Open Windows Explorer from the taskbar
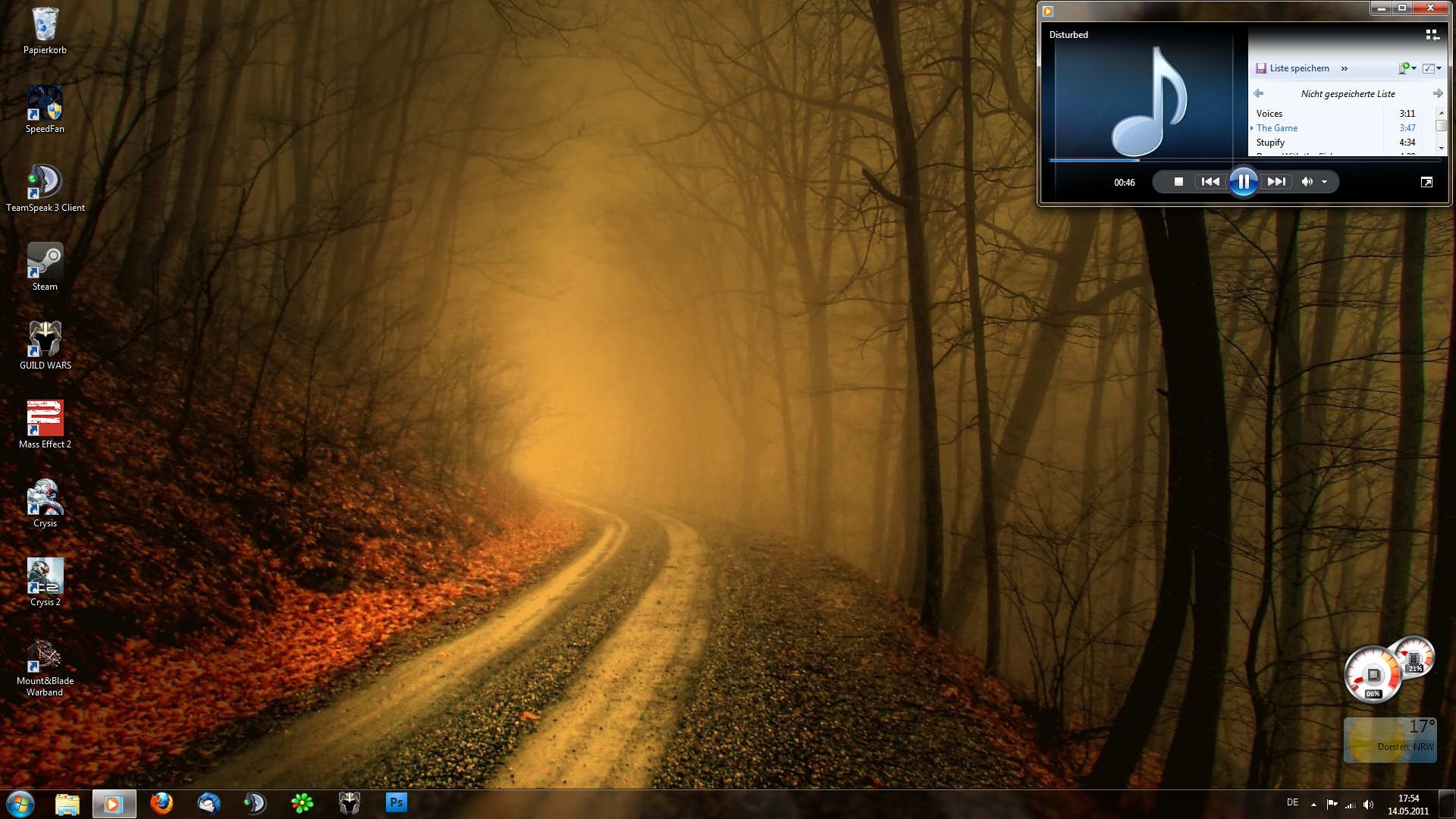1456x819 pixels. point(67,804)
